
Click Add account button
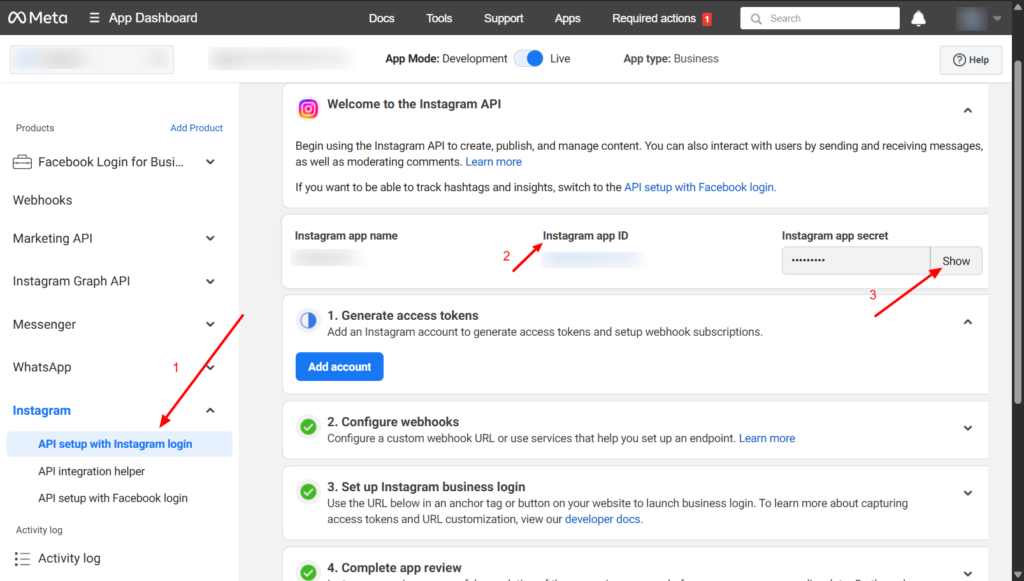point(340,367)
